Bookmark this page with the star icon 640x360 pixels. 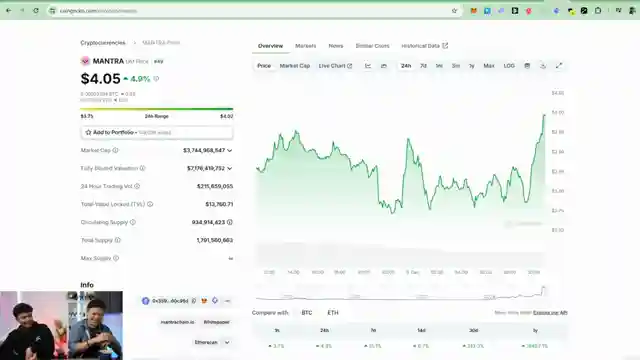(454, 11)
